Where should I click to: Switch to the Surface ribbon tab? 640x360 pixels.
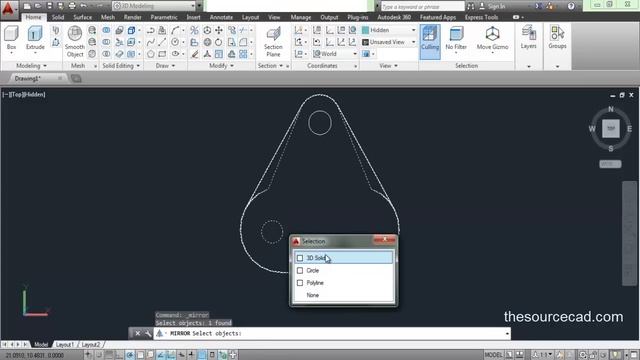82,17
